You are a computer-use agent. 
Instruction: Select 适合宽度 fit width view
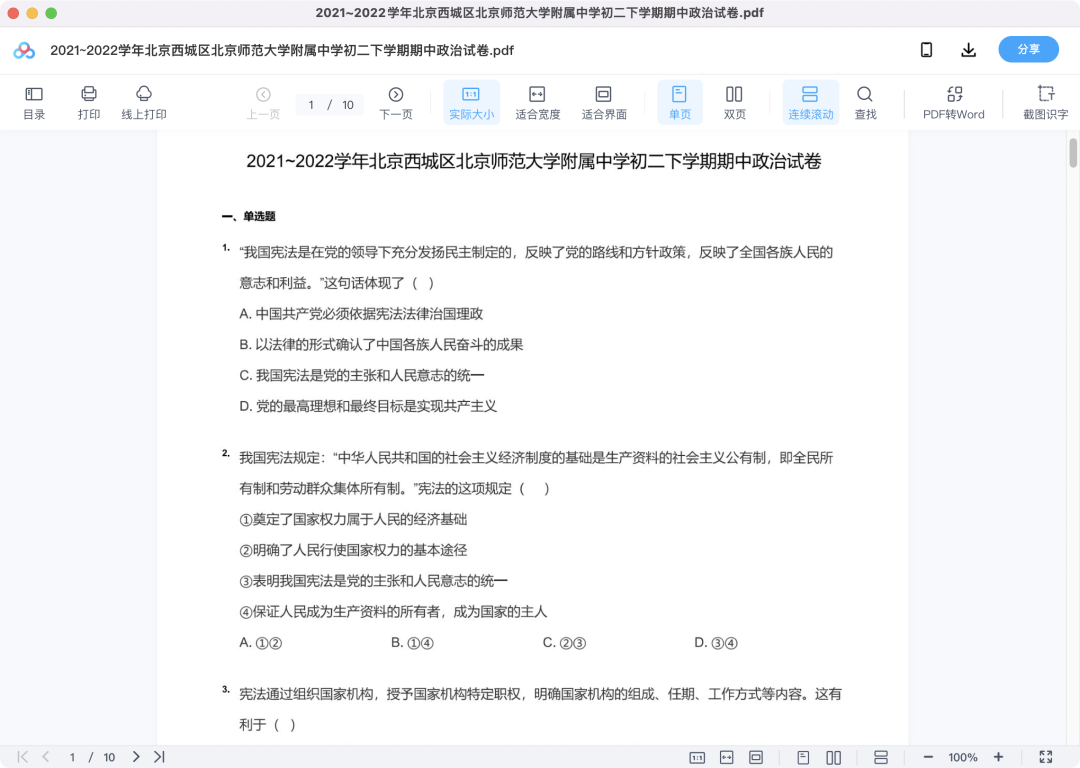(537, 103)
